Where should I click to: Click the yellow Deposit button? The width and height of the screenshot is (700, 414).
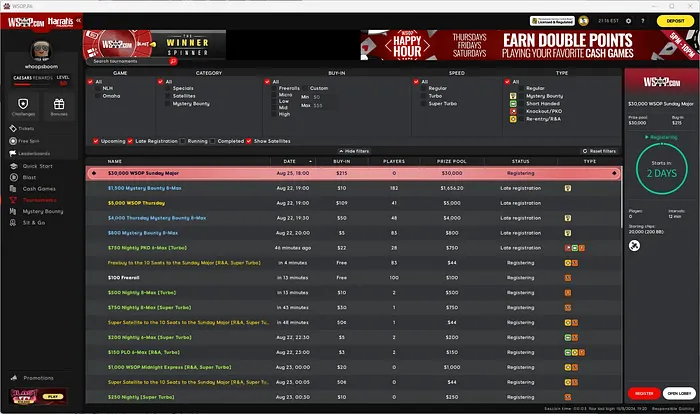pyautogui.click(x=675, y=21)
